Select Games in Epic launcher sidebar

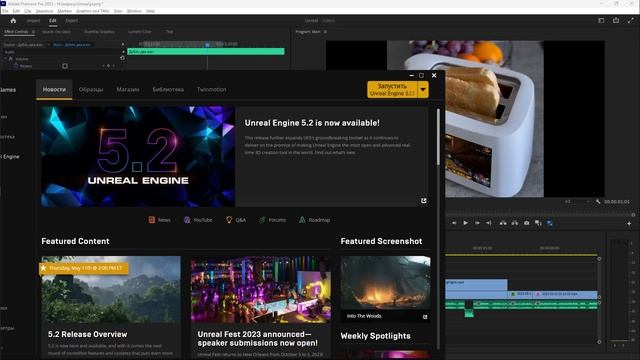(x=8, y=90)
